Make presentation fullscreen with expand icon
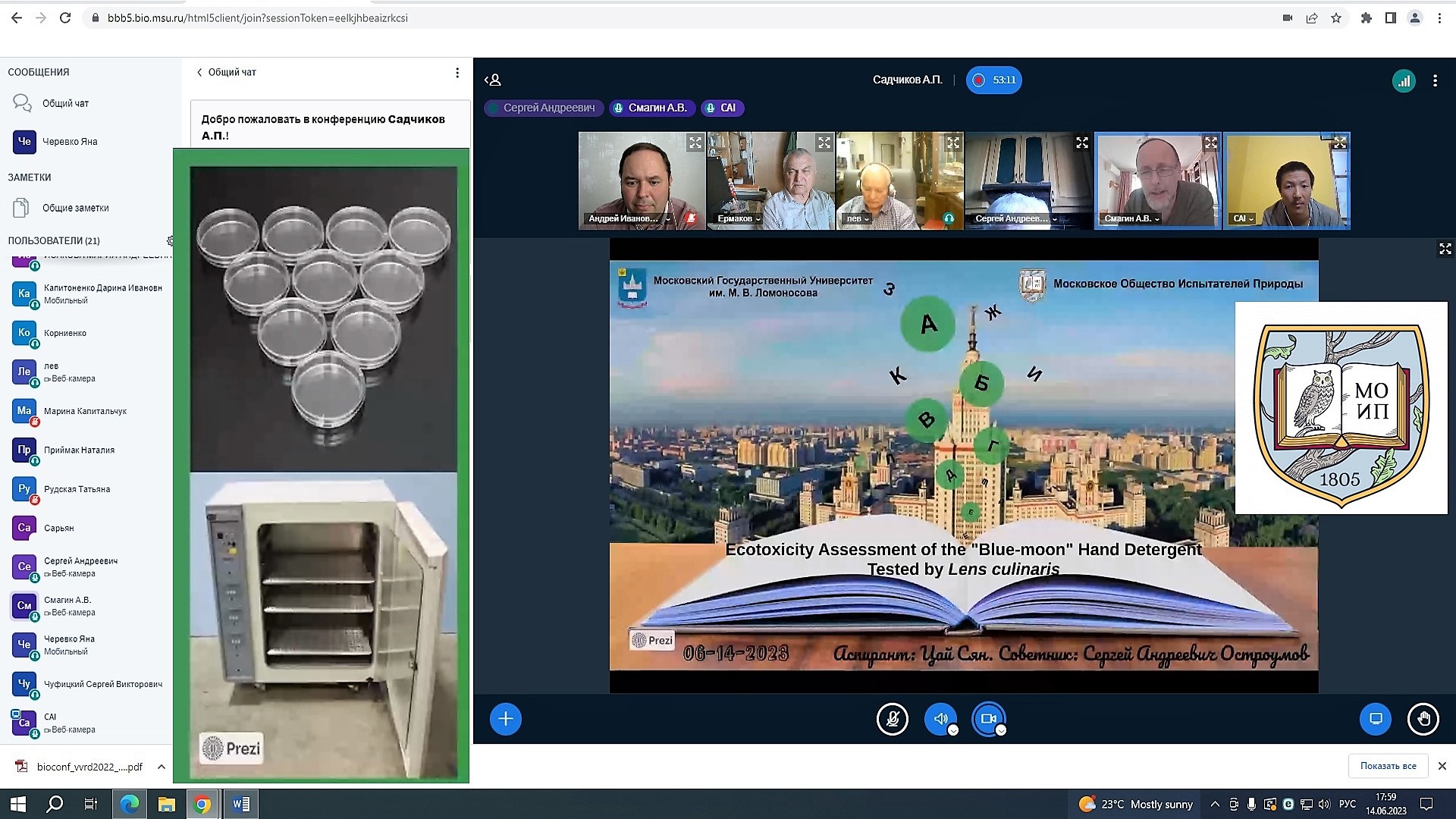The image size is (1456, 819). click(1445, 249)
